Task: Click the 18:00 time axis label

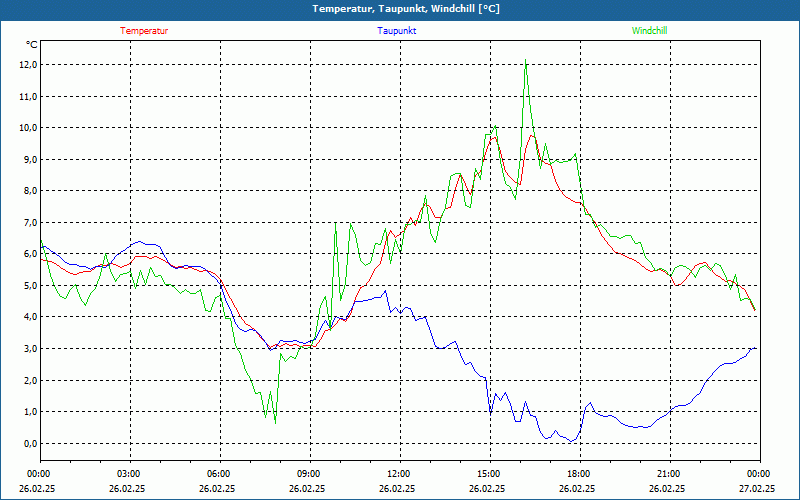Action: coord(579,474)
